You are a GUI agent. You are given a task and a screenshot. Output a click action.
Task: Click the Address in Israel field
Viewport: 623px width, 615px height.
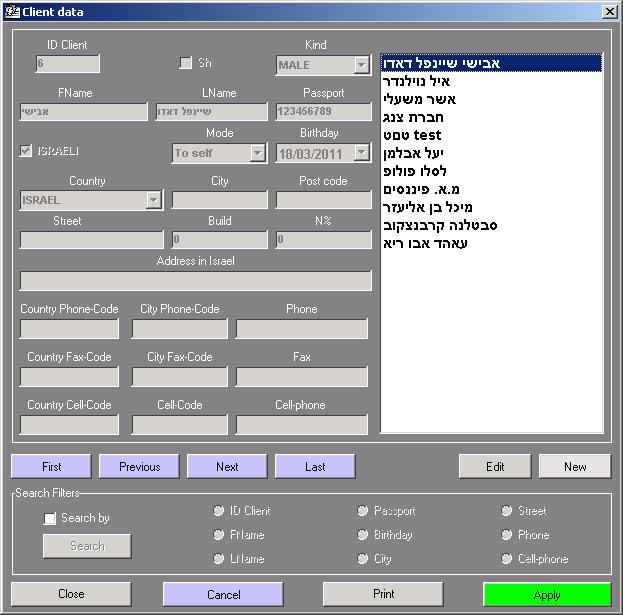point(195,281)
